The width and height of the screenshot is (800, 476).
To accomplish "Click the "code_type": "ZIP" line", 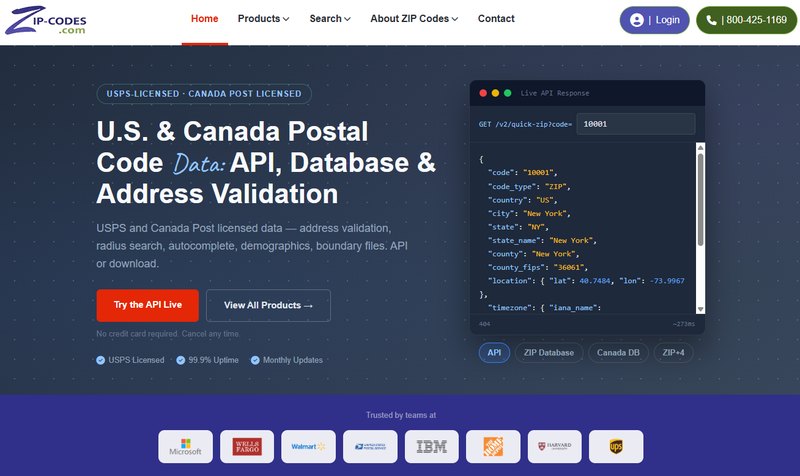I will coord(529,187).
